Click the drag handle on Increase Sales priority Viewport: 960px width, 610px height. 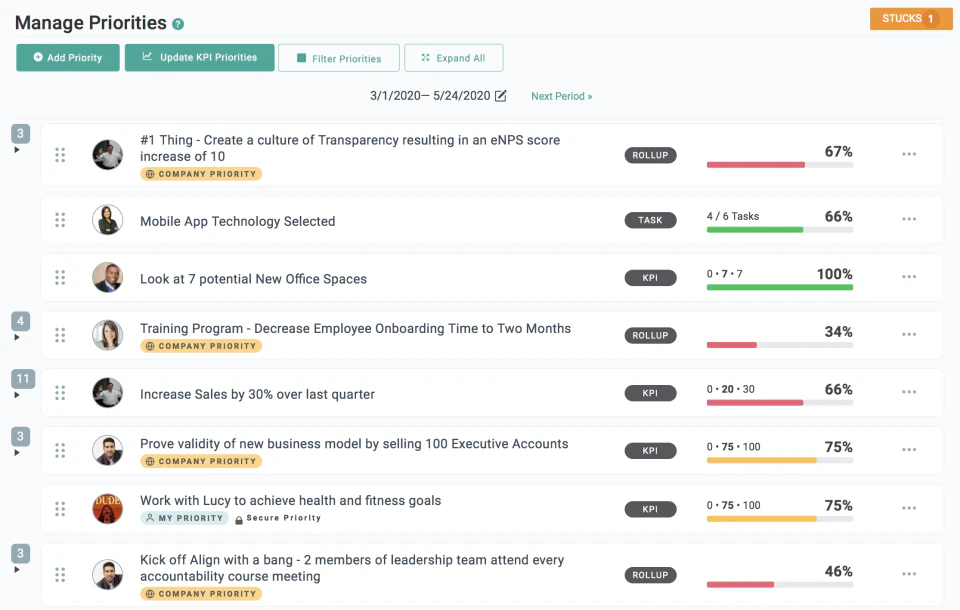(60, 392)
